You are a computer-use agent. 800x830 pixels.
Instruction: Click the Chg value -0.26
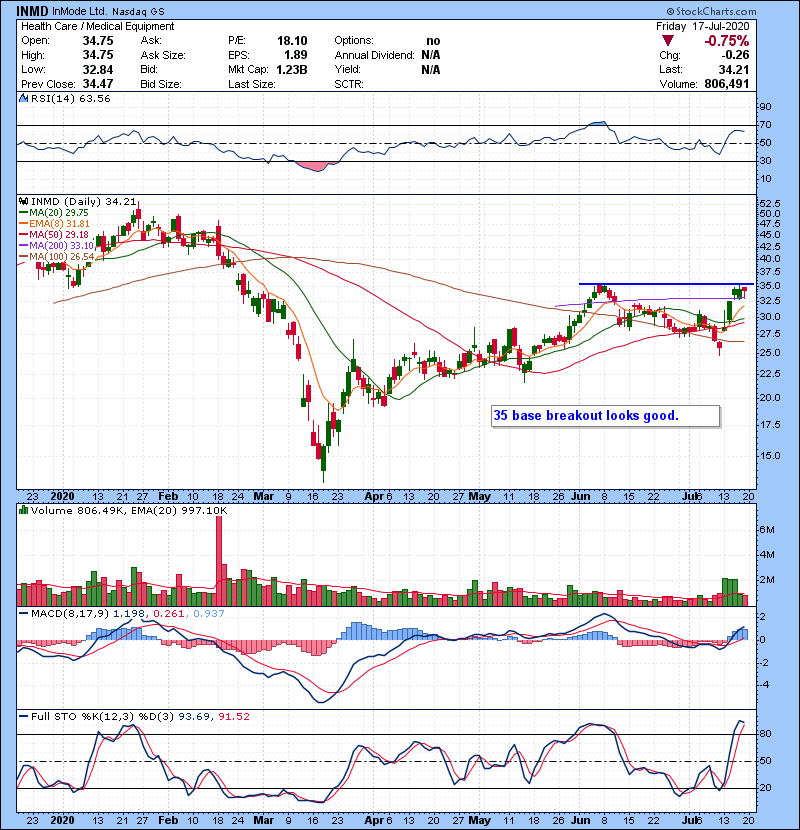coord(735,55)
